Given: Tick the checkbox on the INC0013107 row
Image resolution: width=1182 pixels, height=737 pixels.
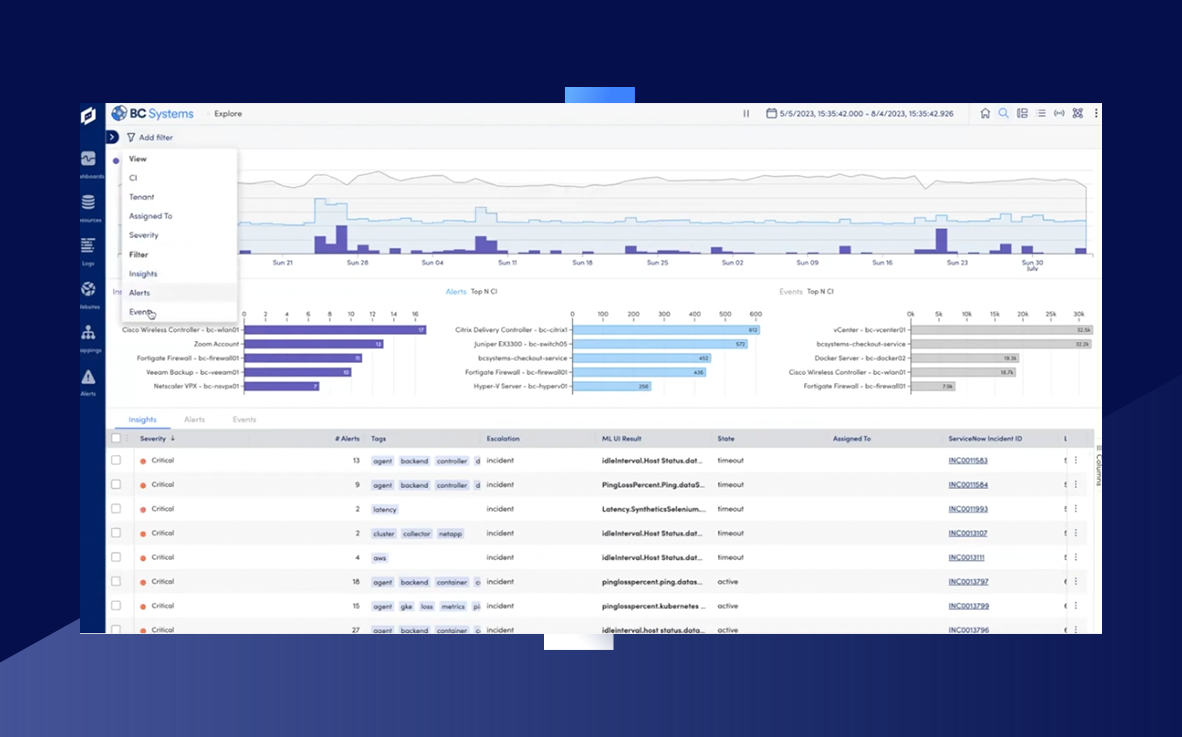Looking at the screenshot, I should 116,533.
